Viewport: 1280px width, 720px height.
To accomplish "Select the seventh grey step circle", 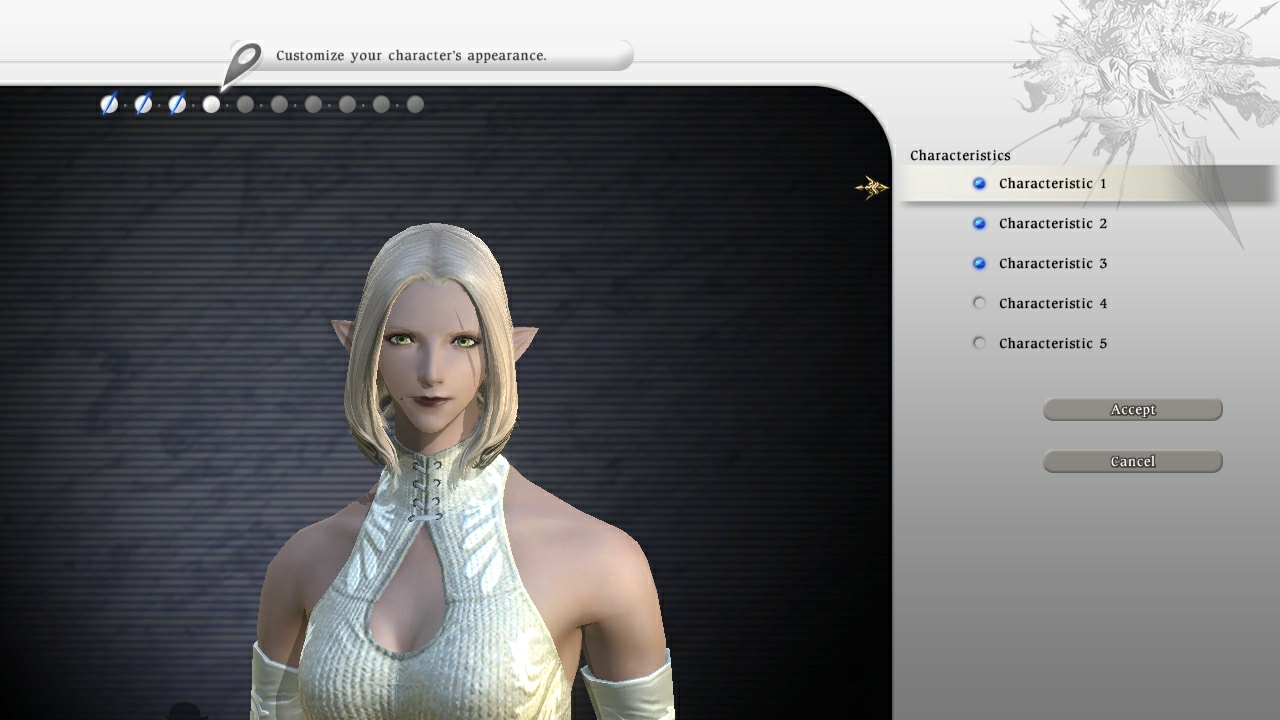I will pyautogui.click(x=314, y=104).
